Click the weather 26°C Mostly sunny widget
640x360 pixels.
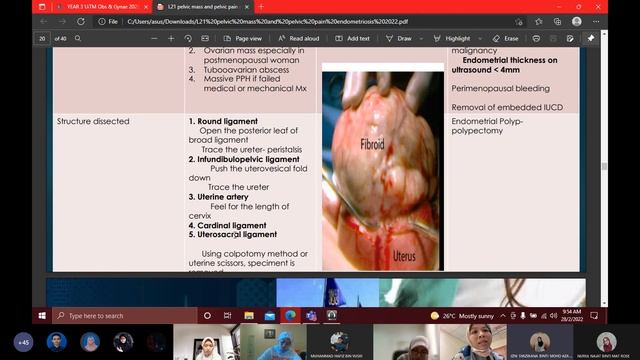(462, 316)
